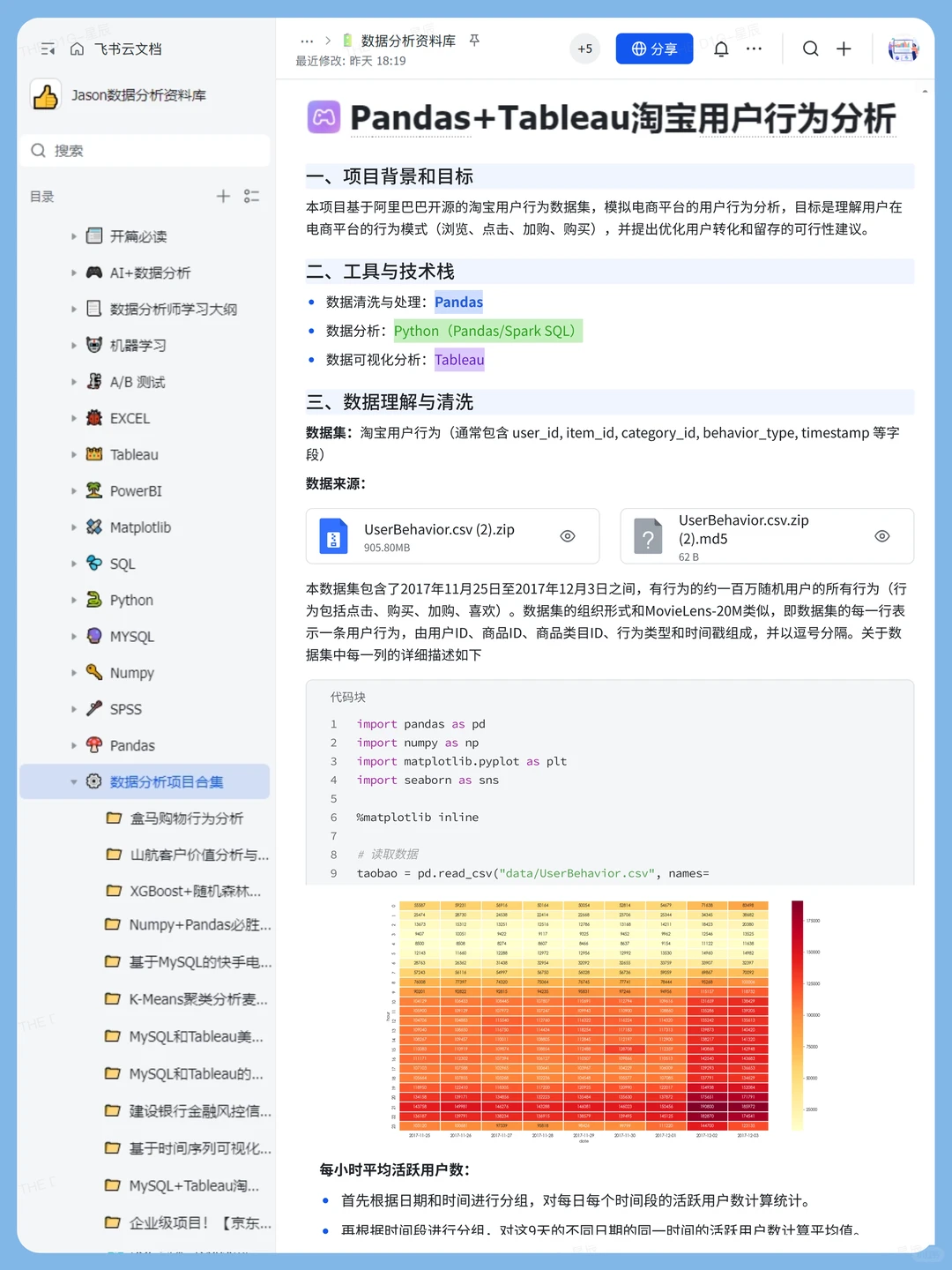The image size is (952, 1270).
Task: Open the Pandas page in sidebar
Action: [x=132, y=745]
